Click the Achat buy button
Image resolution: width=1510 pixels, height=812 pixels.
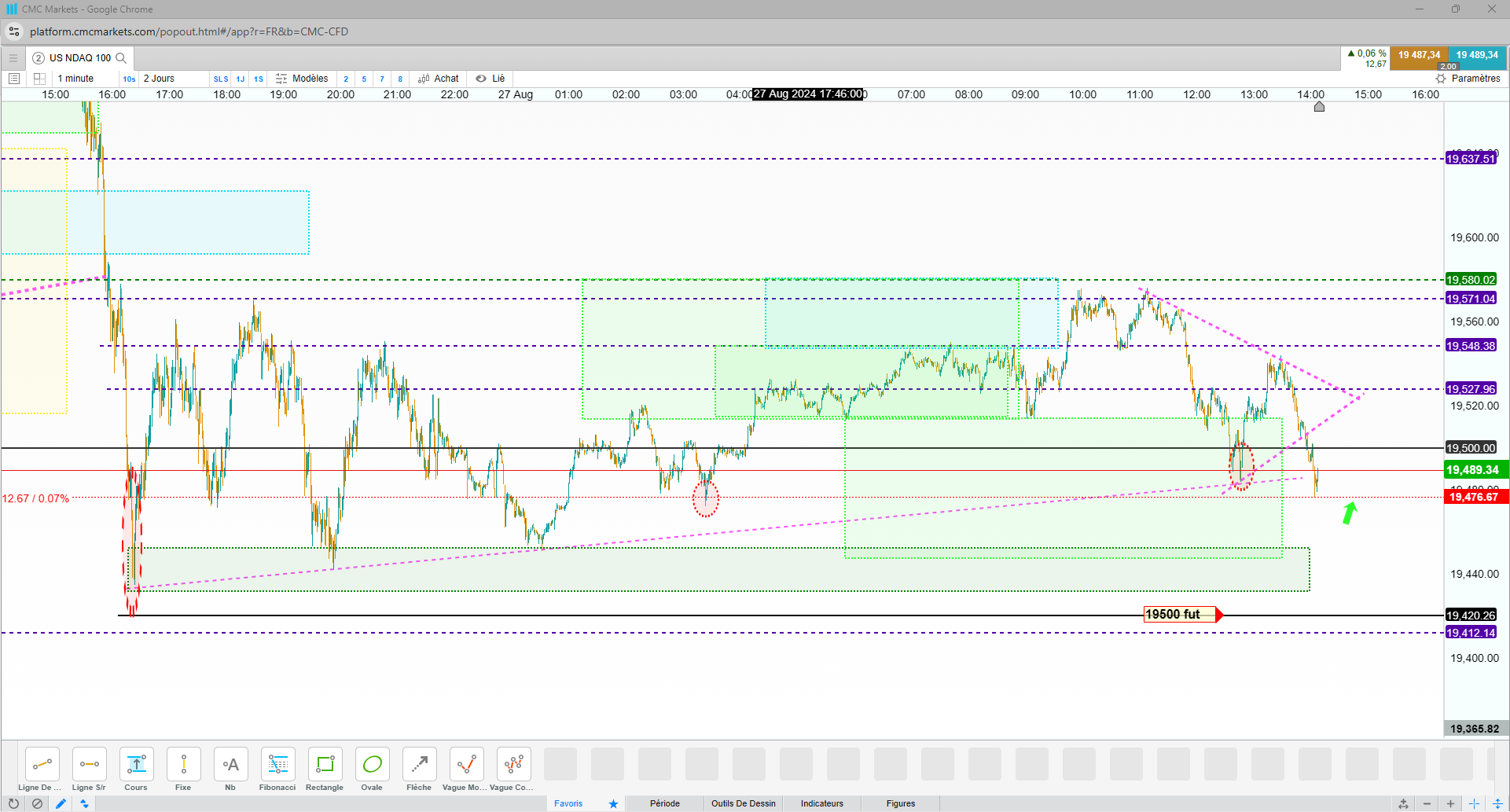439,79
